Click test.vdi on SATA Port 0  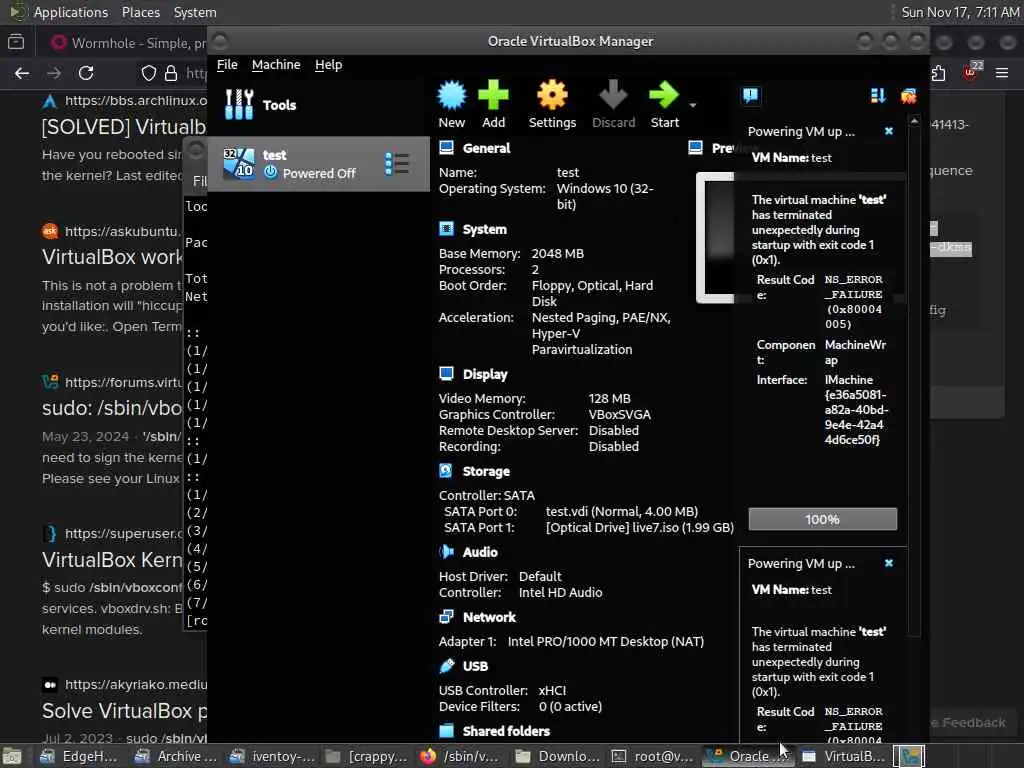622,511
